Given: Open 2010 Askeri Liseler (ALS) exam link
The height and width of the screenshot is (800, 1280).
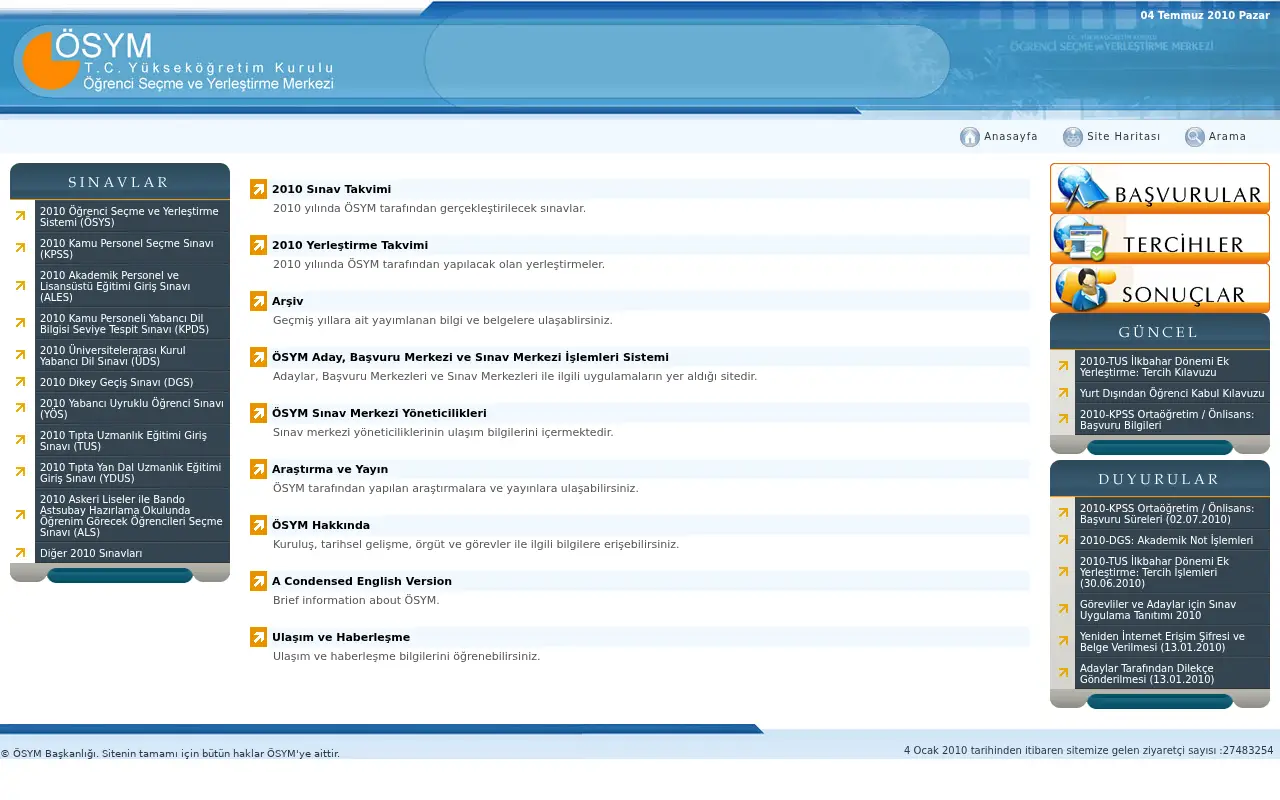Looking at the screenshot, I should pyautogui.click(x=132, y=515).
